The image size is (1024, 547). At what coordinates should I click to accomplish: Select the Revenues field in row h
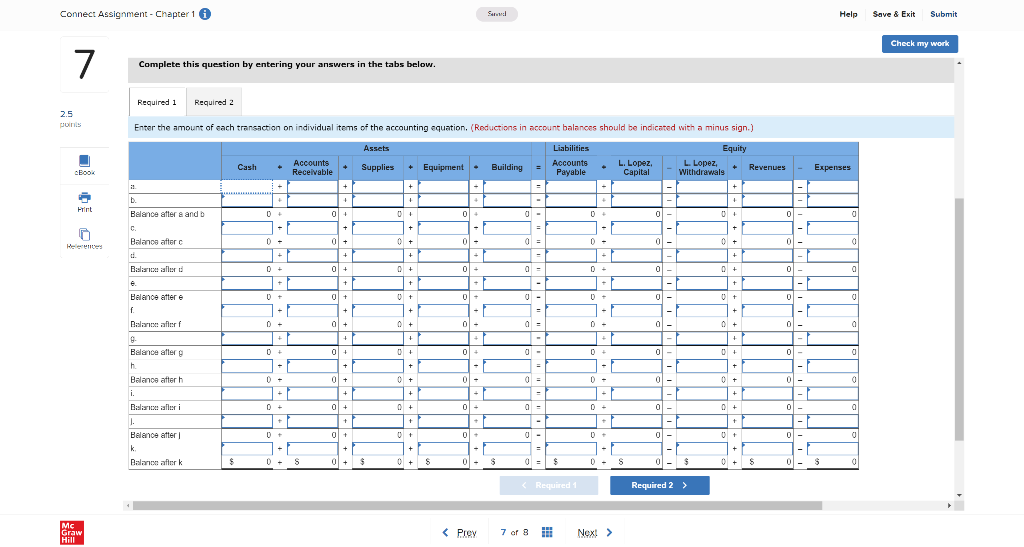click(767, 366)
